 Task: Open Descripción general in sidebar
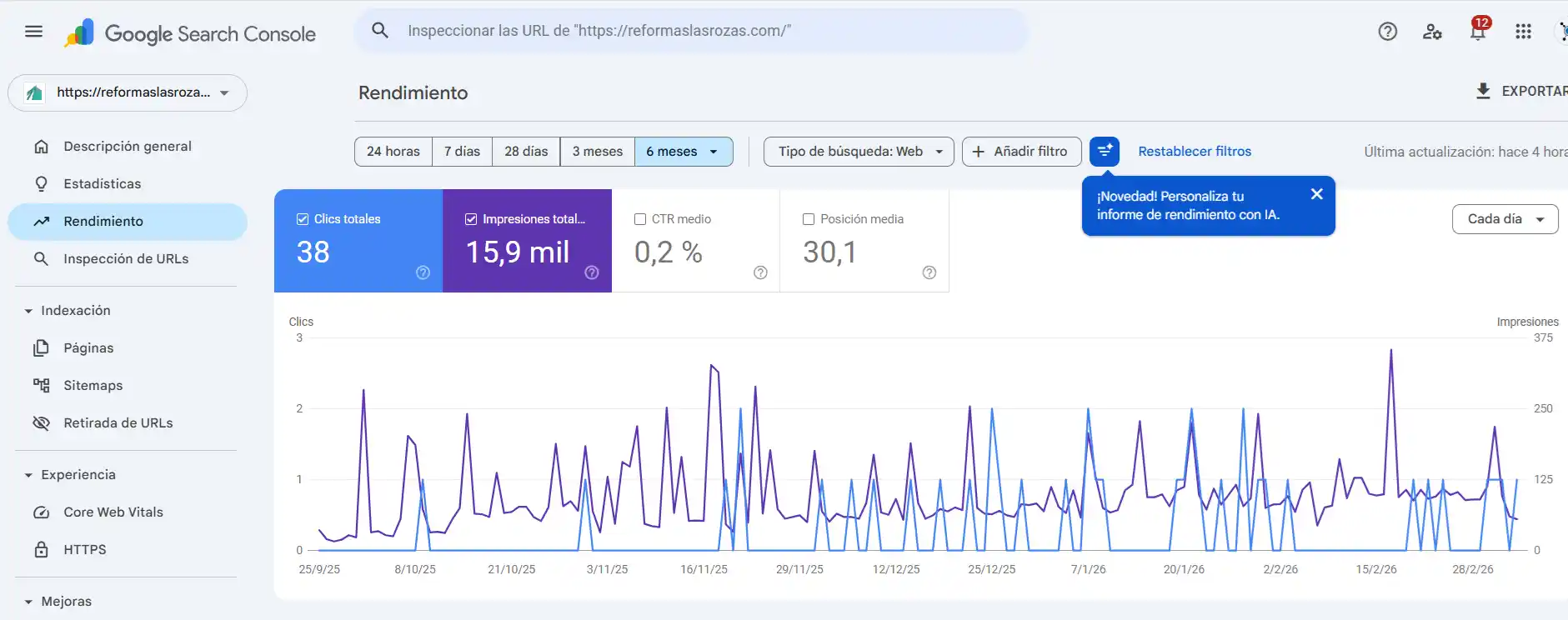[x=128, y=147]
